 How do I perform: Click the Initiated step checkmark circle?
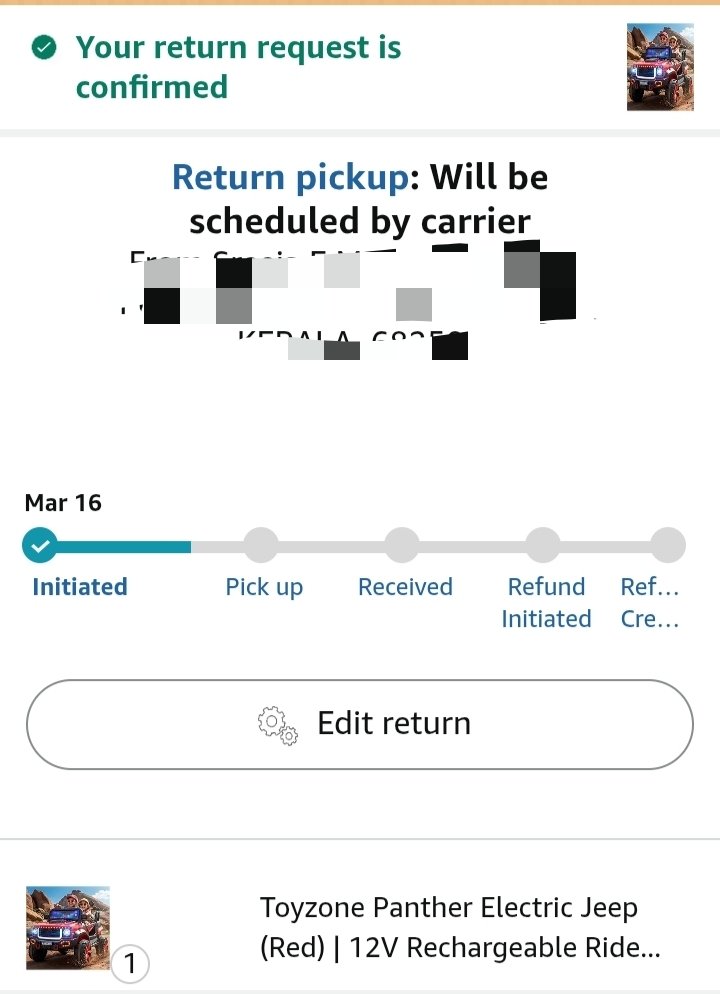[x=40, y=546]
